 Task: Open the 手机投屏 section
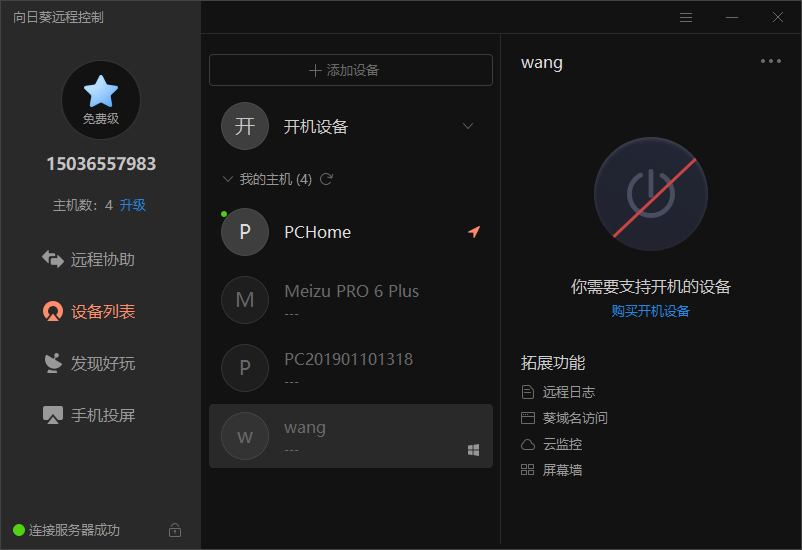click(88, 415)
